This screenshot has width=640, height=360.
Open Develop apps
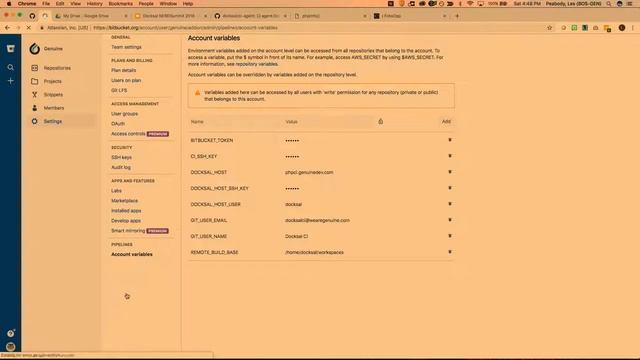(126, 221)
